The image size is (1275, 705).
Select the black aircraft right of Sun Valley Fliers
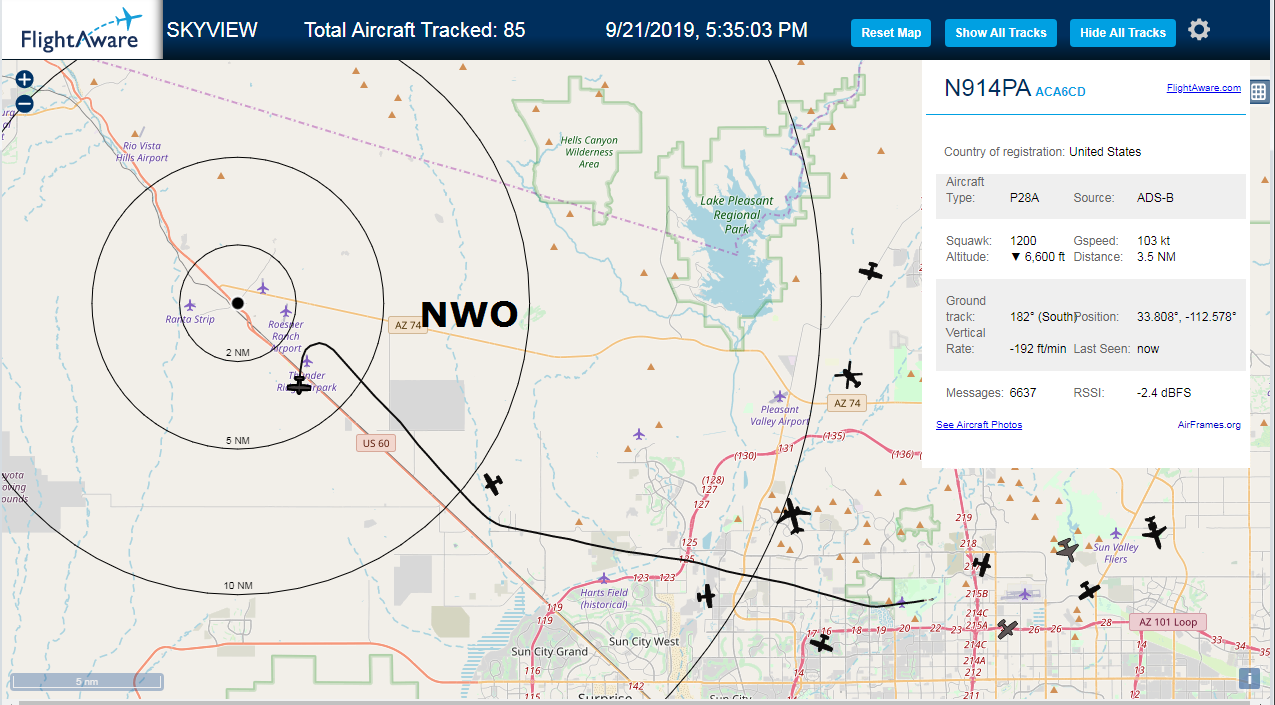[x=1154, y=531]
